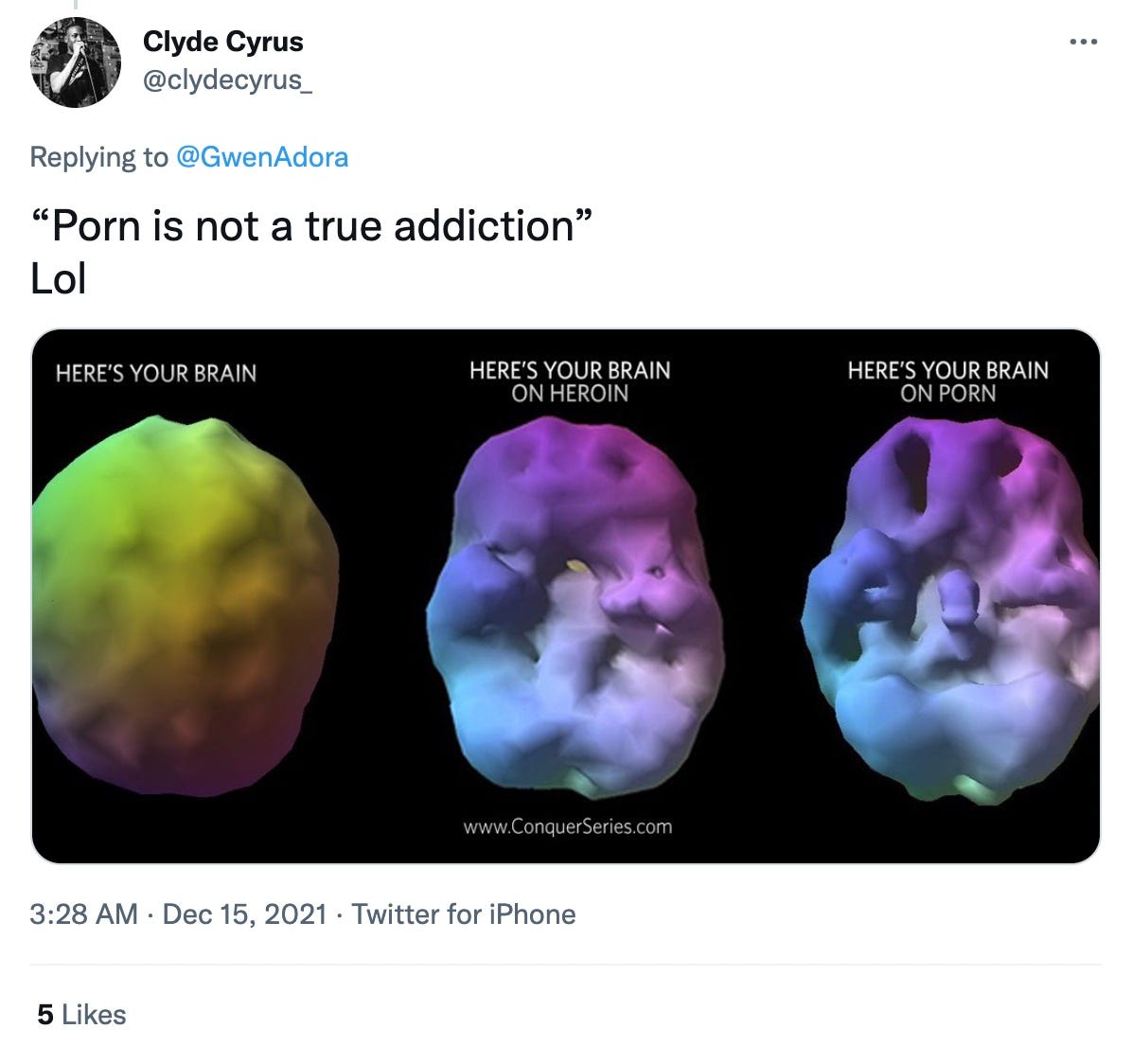Click the tweet timestamp '3:28 AM'

pos(81,915)
